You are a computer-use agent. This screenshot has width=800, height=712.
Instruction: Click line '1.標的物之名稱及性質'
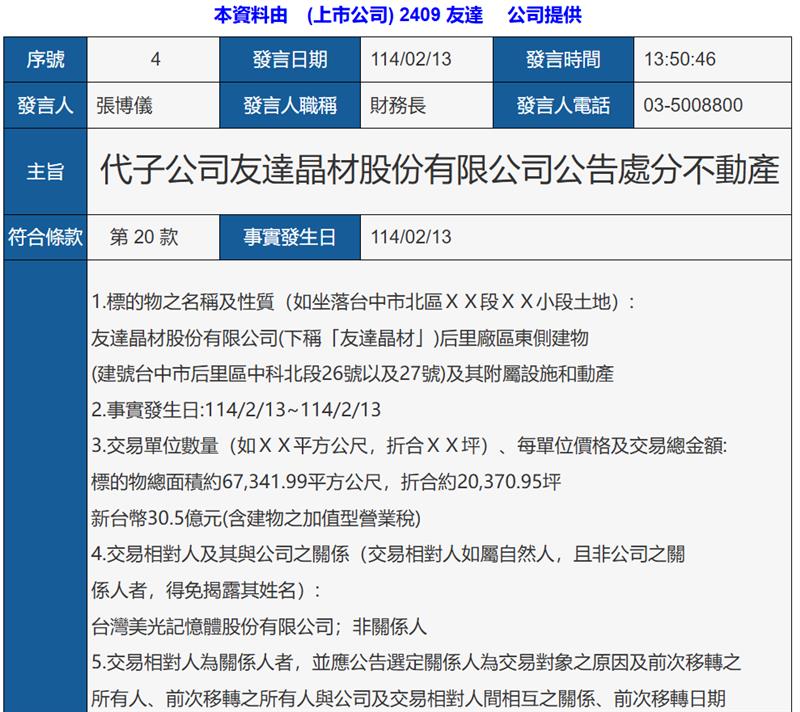coord(363,302)
